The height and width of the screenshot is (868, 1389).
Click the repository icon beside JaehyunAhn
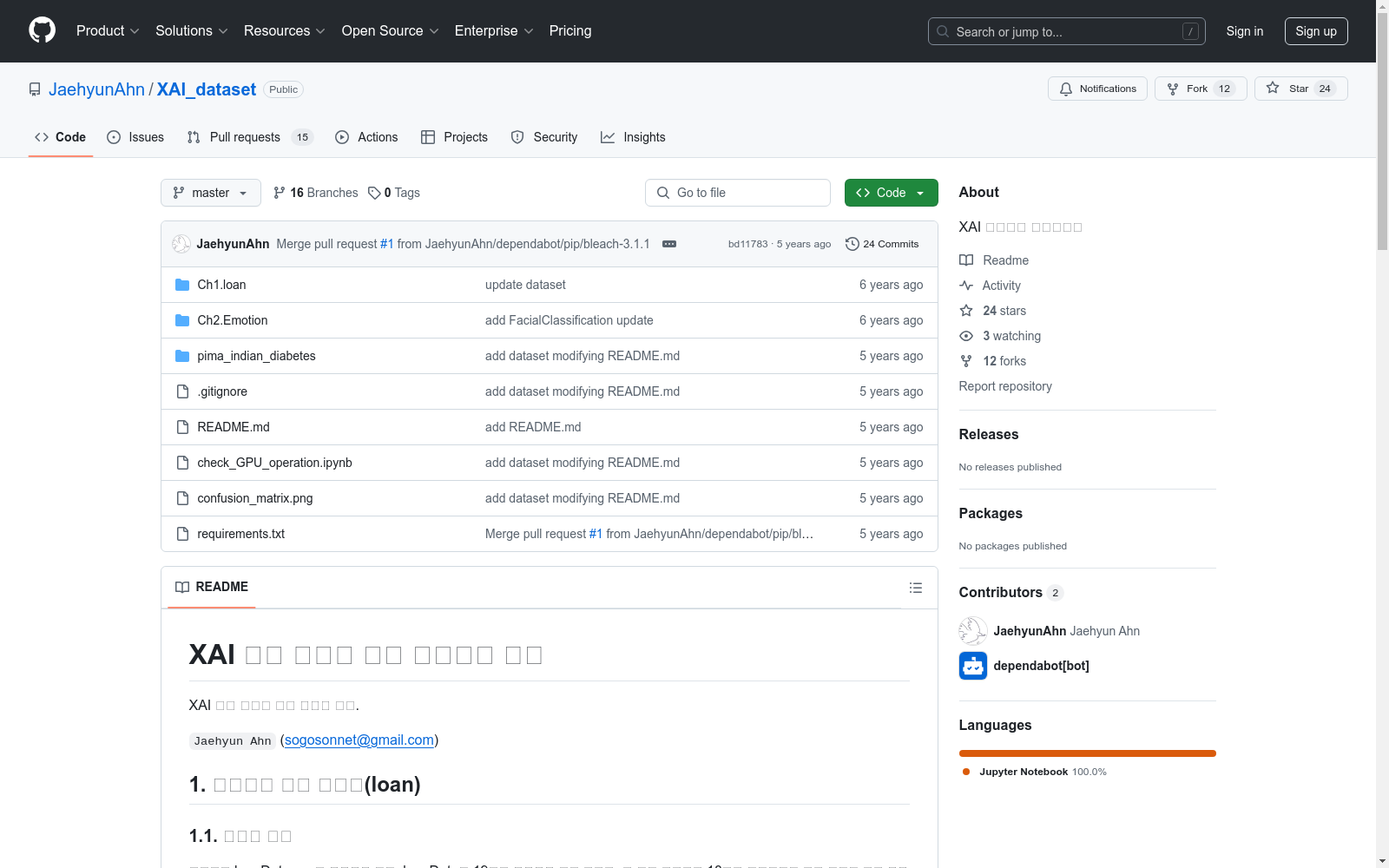pyautogui.click(x=35, y=89)
